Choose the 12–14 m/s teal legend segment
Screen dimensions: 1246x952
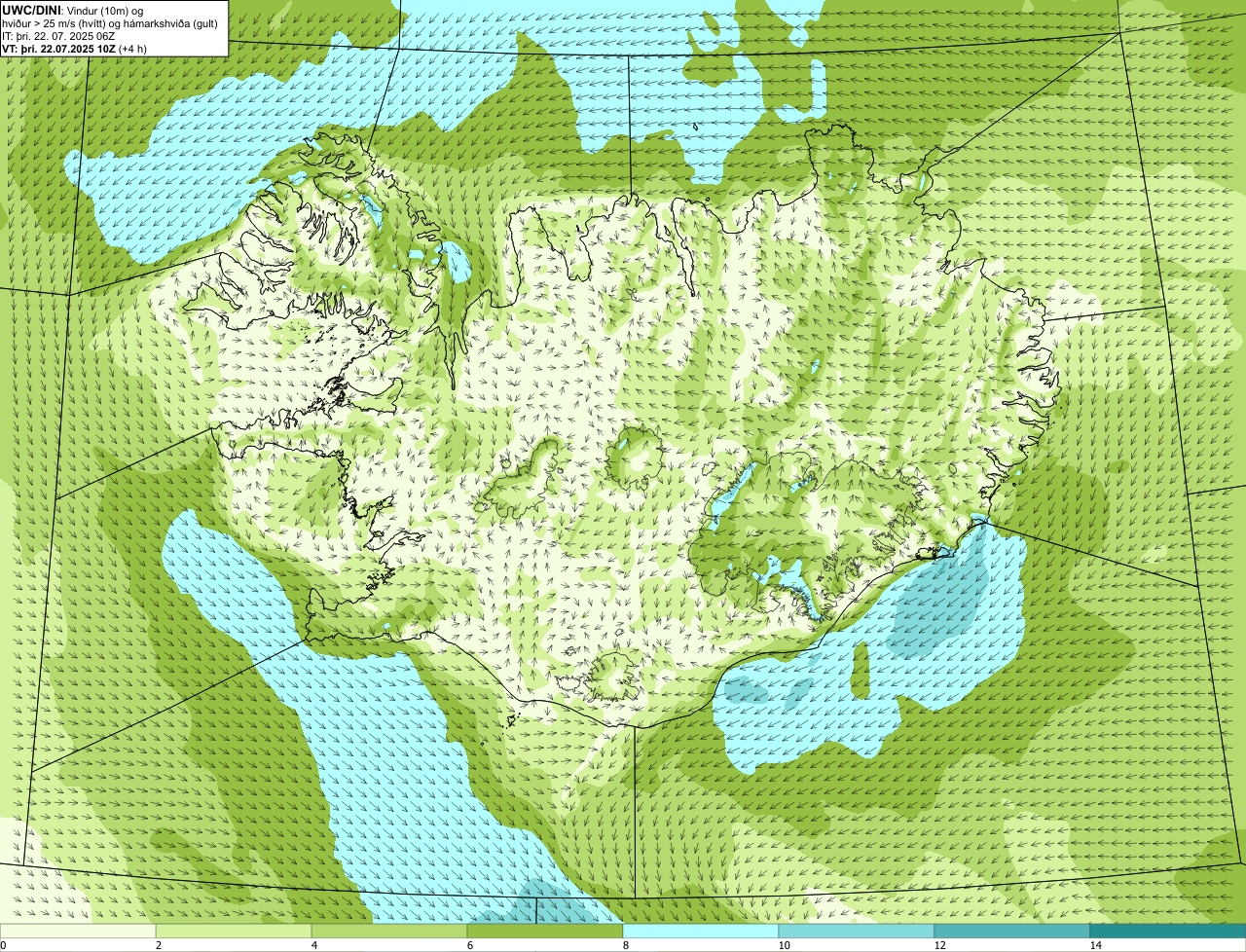coord(1012,931)
